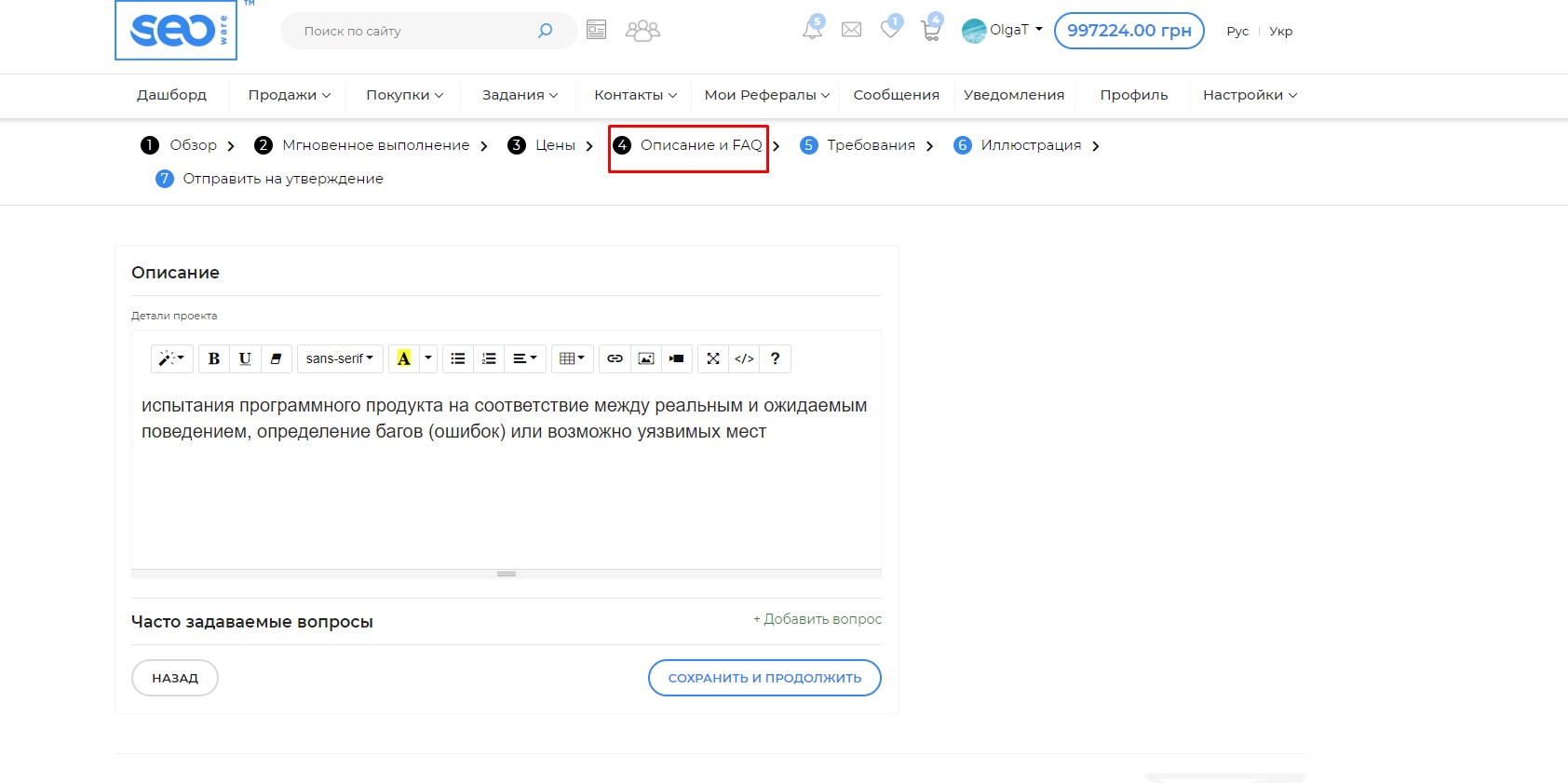Open the sans-serif font dropdown
This screenshot has height=783, width=1568.
[340, 358]
